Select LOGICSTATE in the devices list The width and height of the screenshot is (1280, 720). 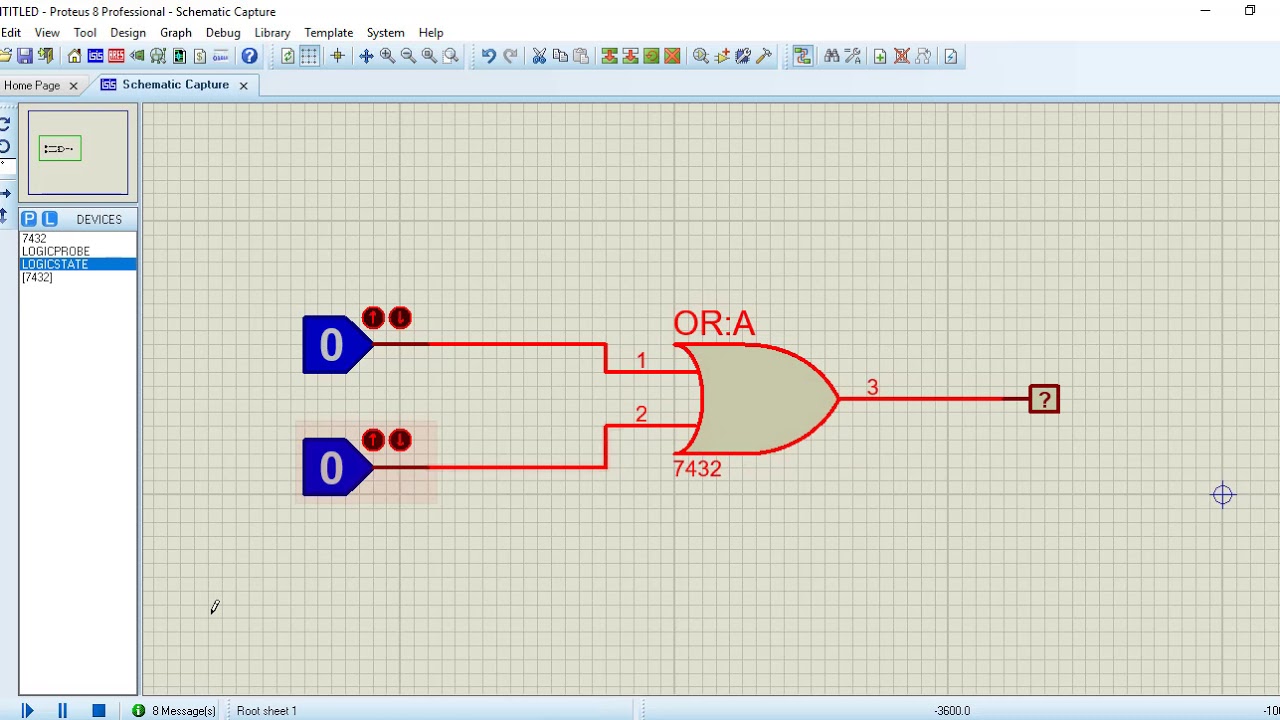point(78,264)
